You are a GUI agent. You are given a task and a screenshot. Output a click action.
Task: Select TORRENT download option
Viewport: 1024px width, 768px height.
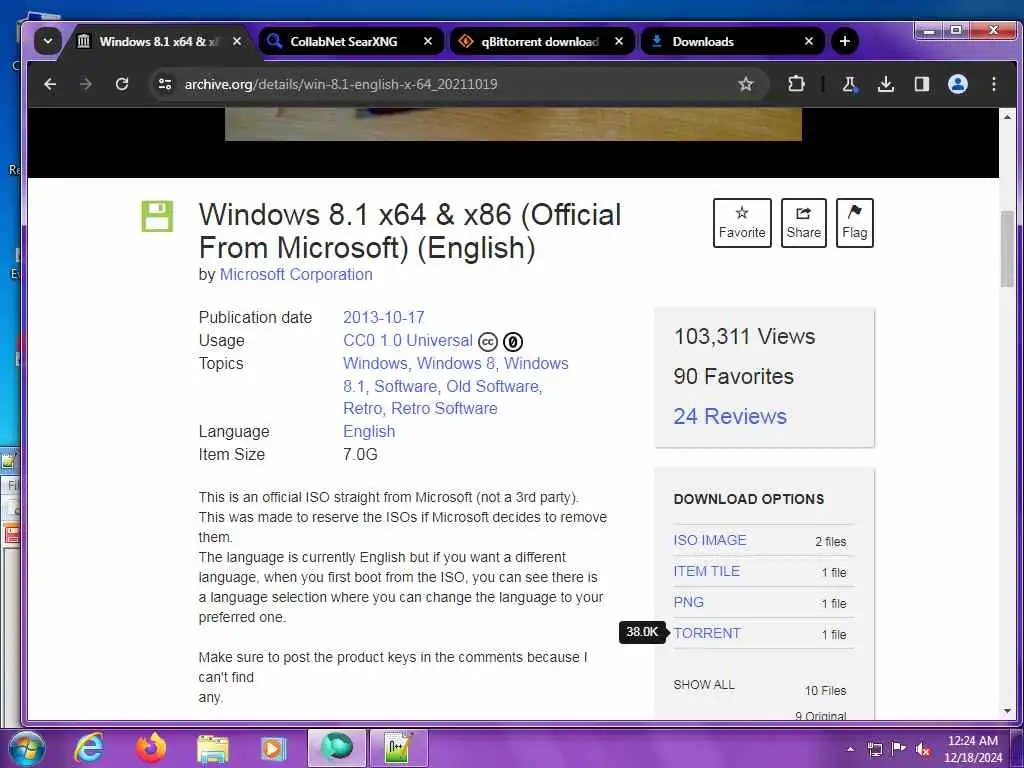[707, 633]
